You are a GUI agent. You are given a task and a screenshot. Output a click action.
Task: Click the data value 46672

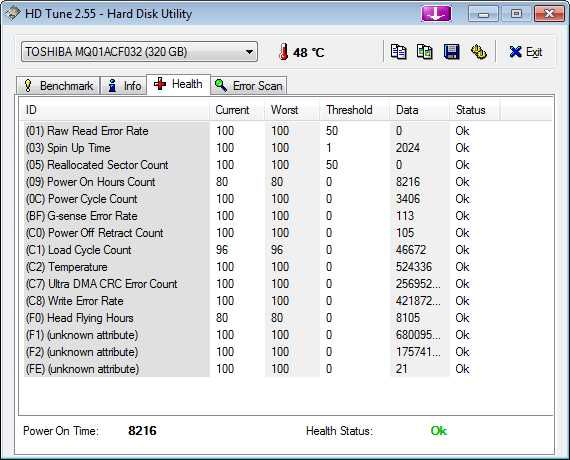tap(411, 250)
